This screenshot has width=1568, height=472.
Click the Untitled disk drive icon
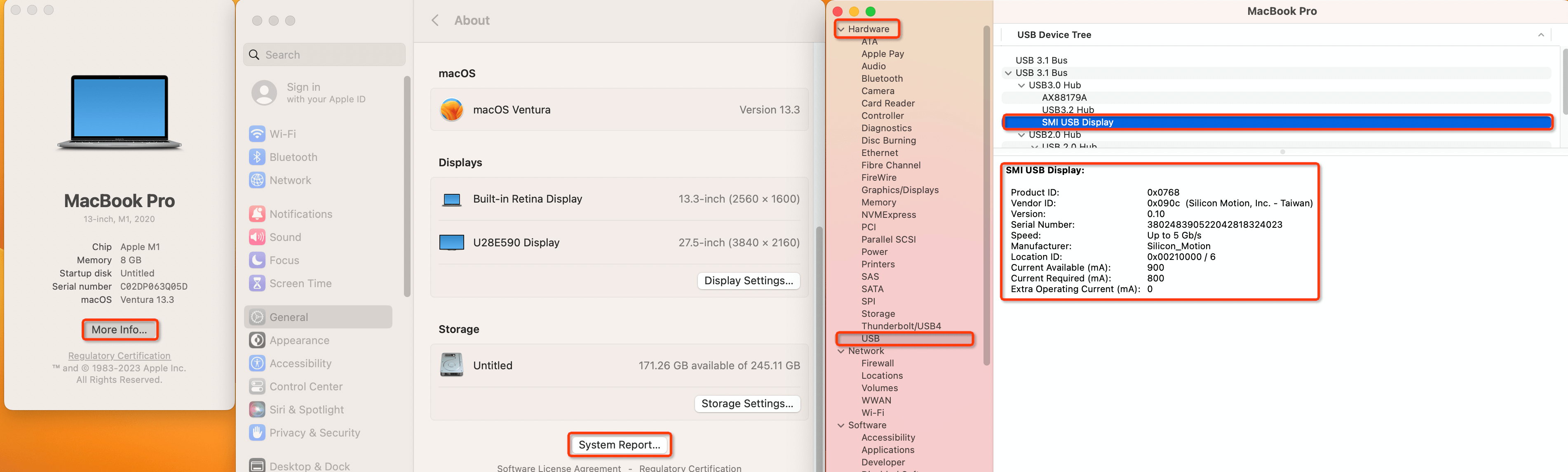452,365
